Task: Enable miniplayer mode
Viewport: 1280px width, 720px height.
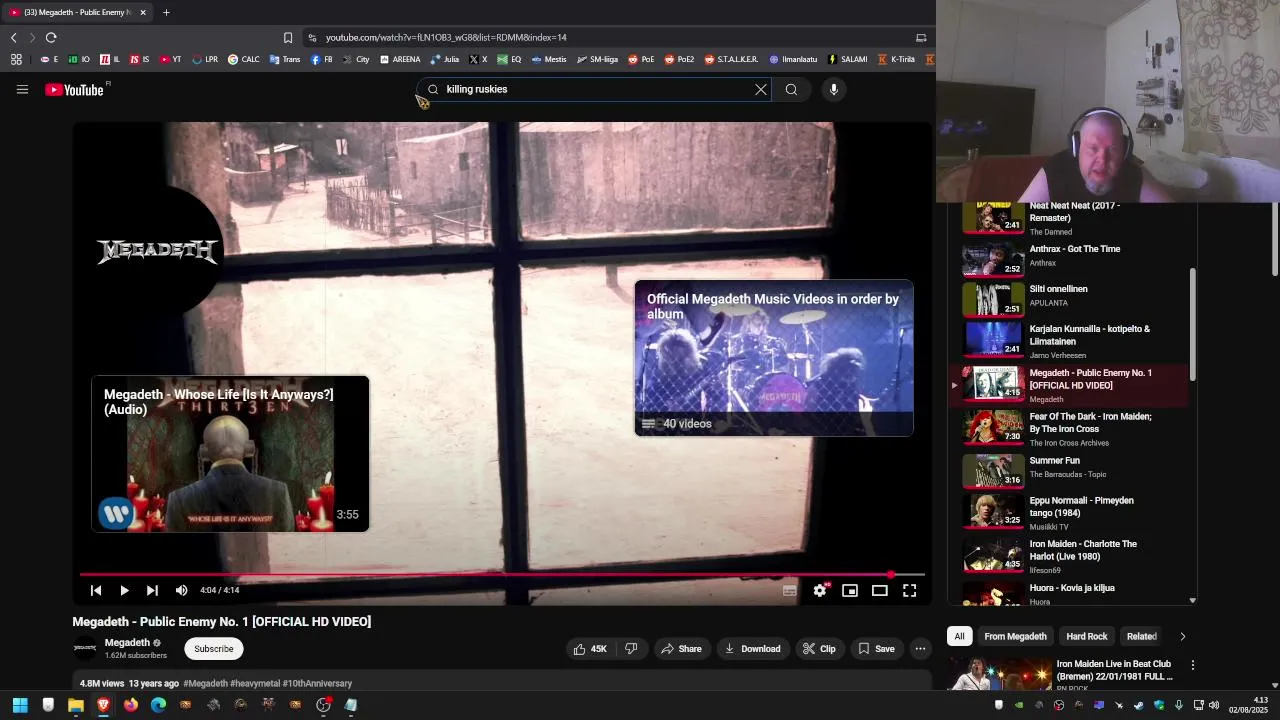Action: 850,590
